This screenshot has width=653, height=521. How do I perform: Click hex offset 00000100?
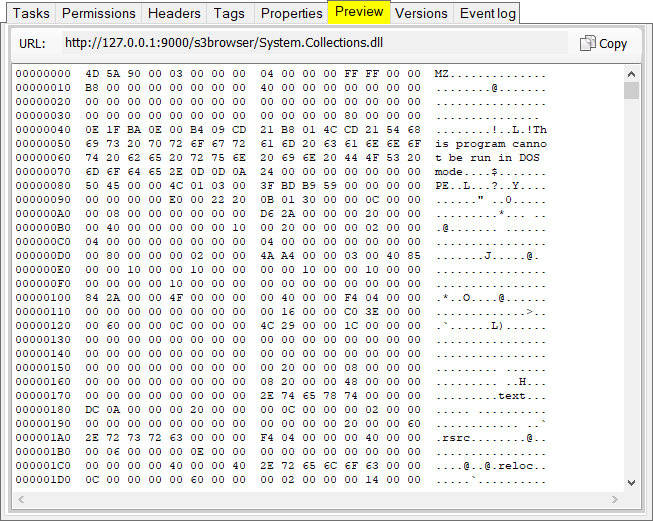43,298
